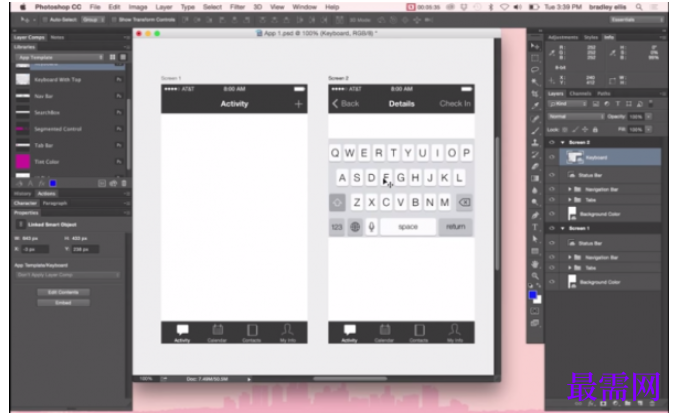
Task: Select the Hand tool
Action: 535,264
